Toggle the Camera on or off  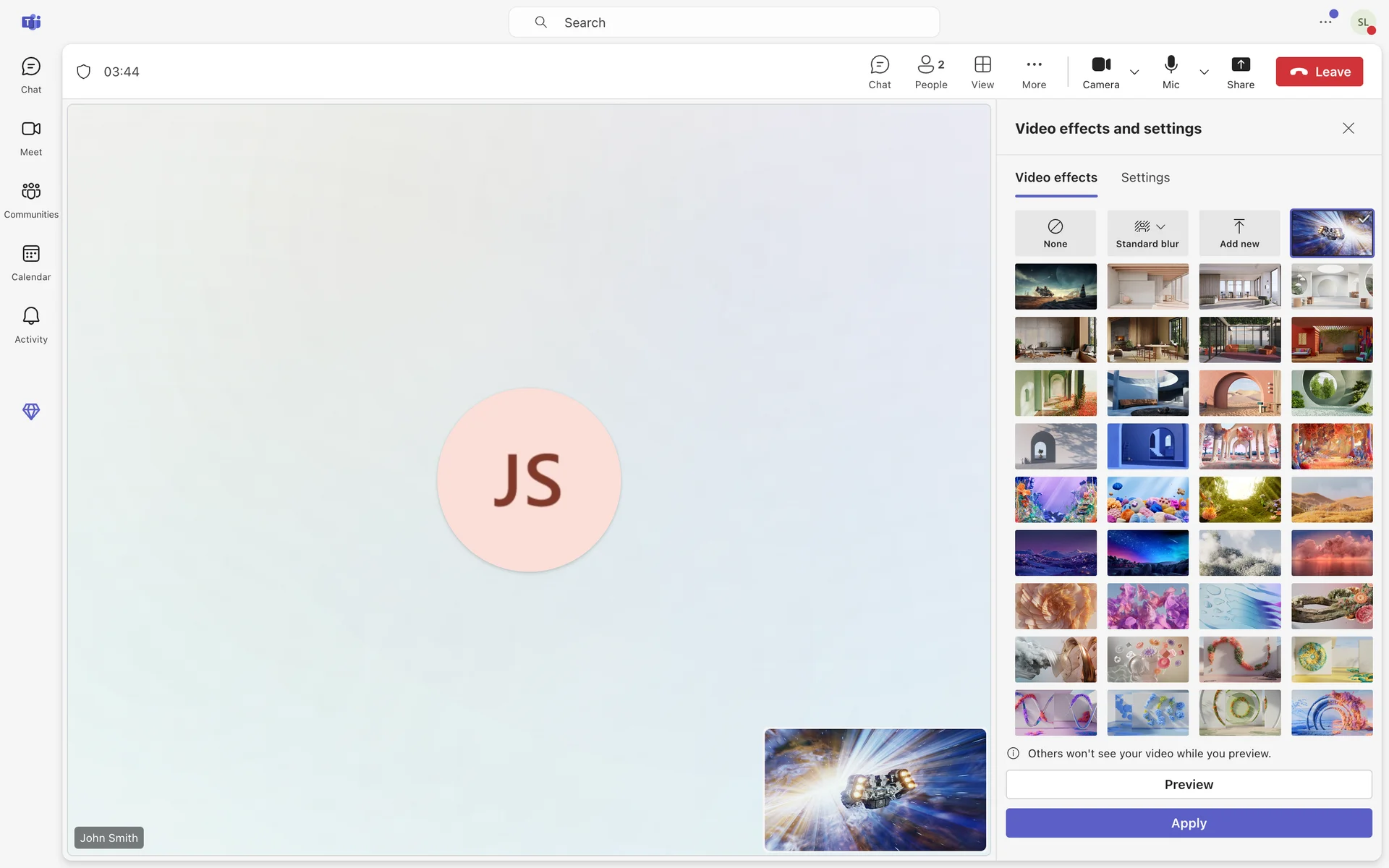(1100, 72)
